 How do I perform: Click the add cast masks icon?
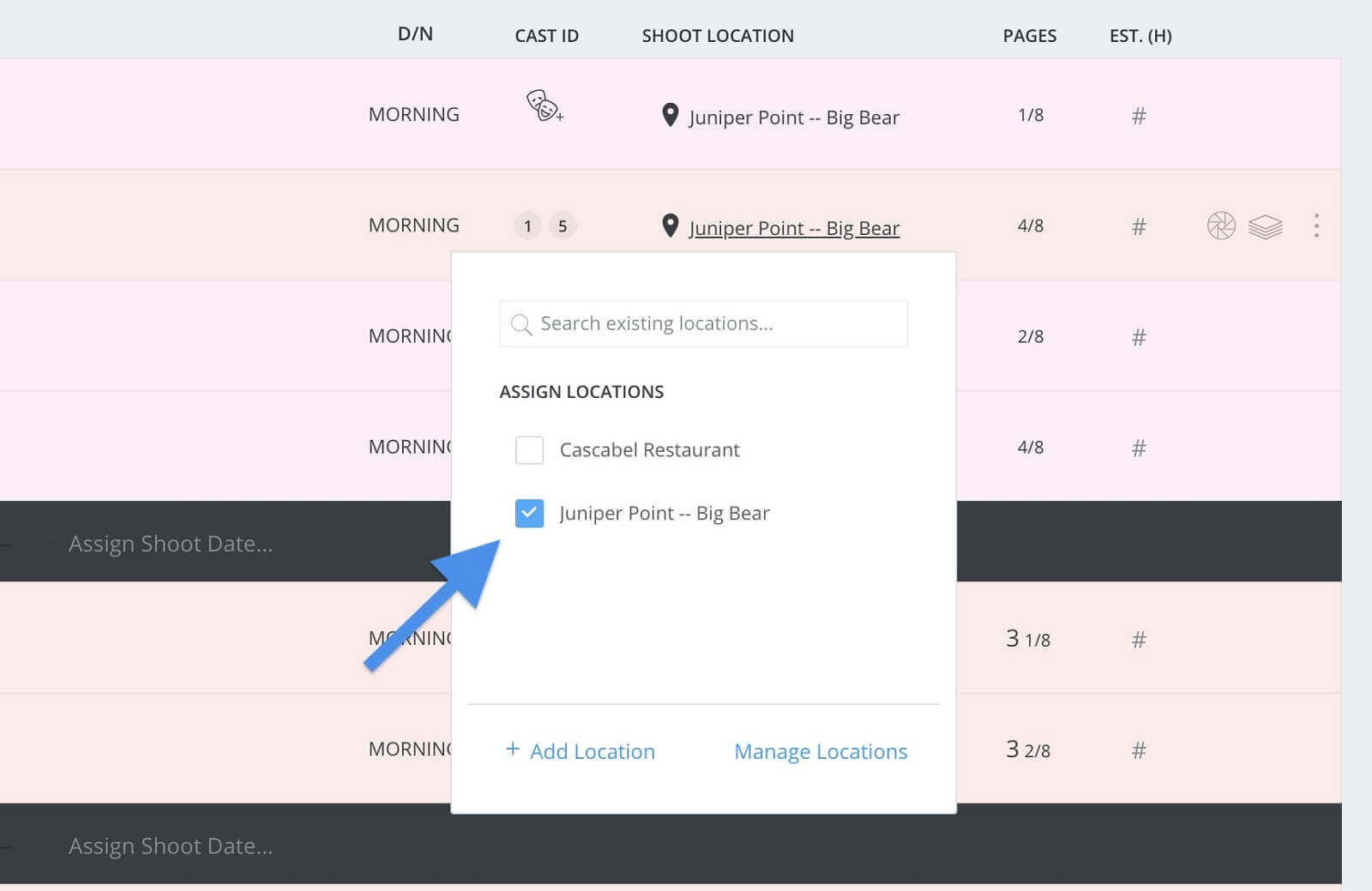pos(544,106)
